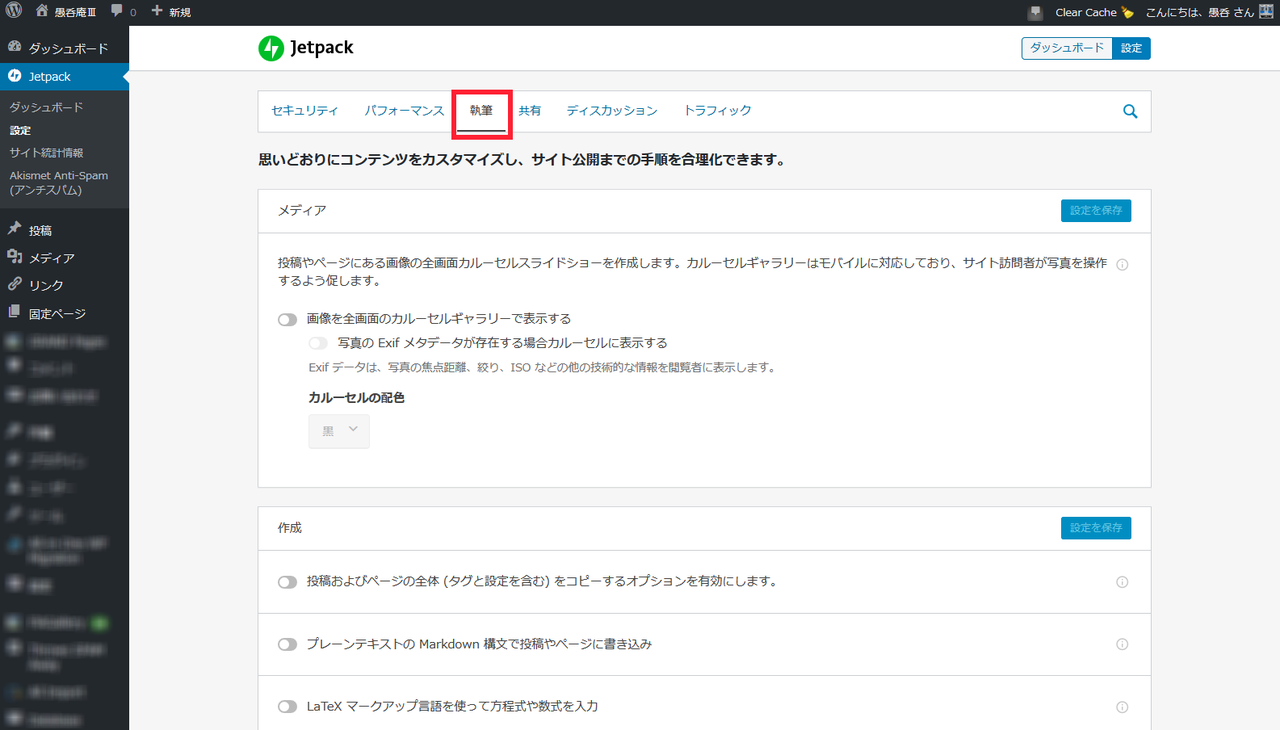Click 設定を保存 in the メディア section
Viewport: 1280px width, 730px height.
[x=1095, y=211]
